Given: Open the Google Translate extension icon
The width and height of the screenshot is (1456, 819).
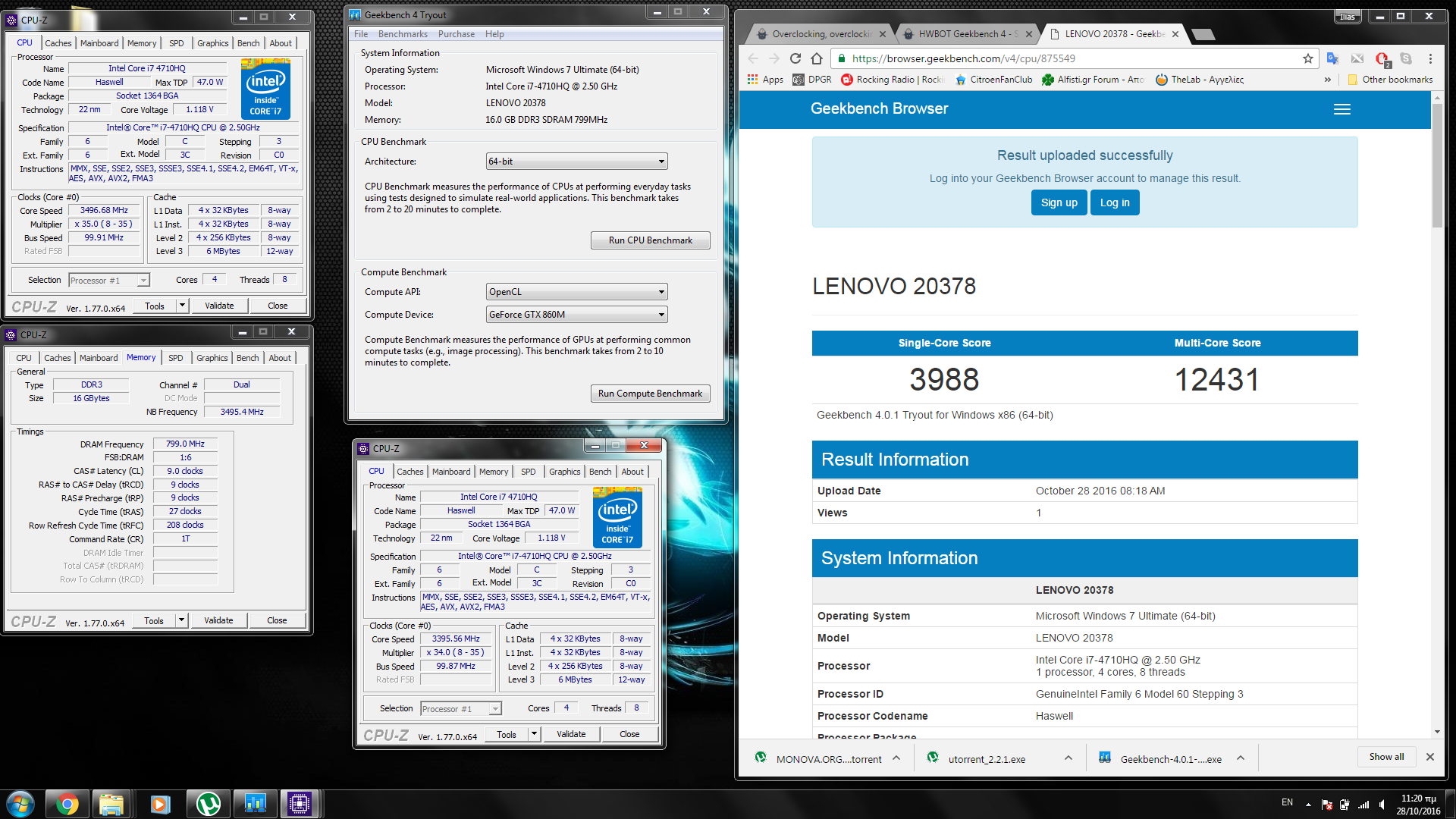Looking at the screenshot, I should pyautogui.click(x=1332, y=58).
